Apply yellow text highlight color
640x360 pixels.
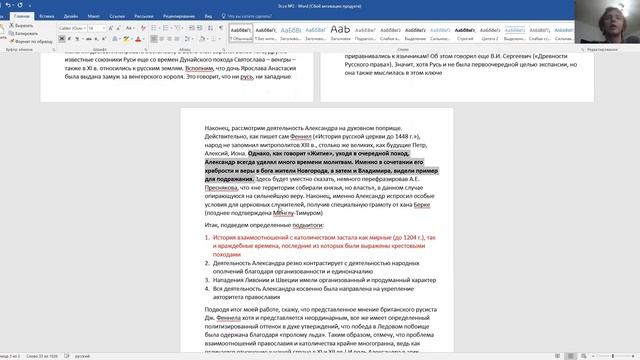point(126,39)
